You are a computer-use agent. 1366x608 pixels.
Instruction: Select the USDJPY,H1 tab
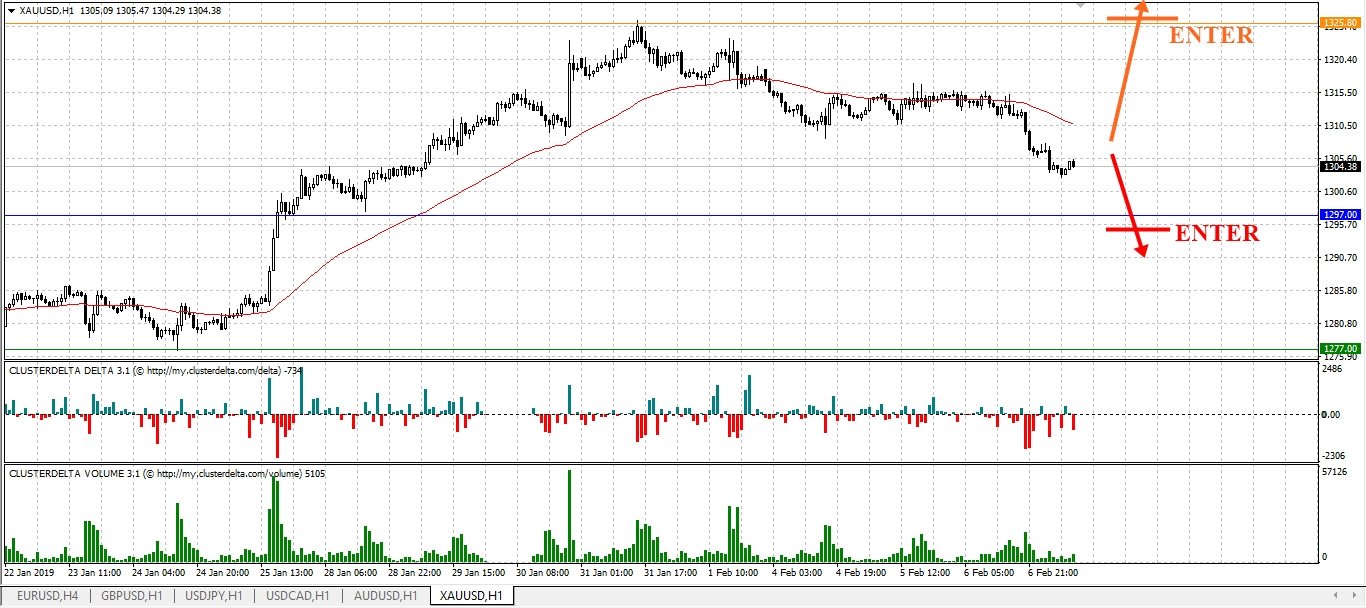[x=213, y=596]
